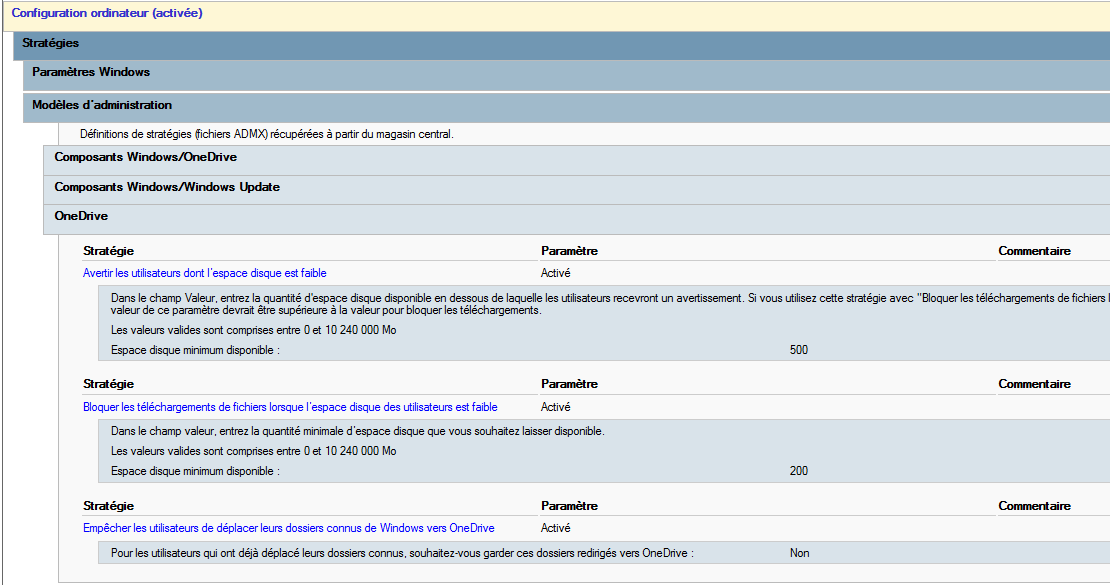The image size is (1110, 585).
Task: Collapse the Modèles d'administration header
Action: pos(102,105)
